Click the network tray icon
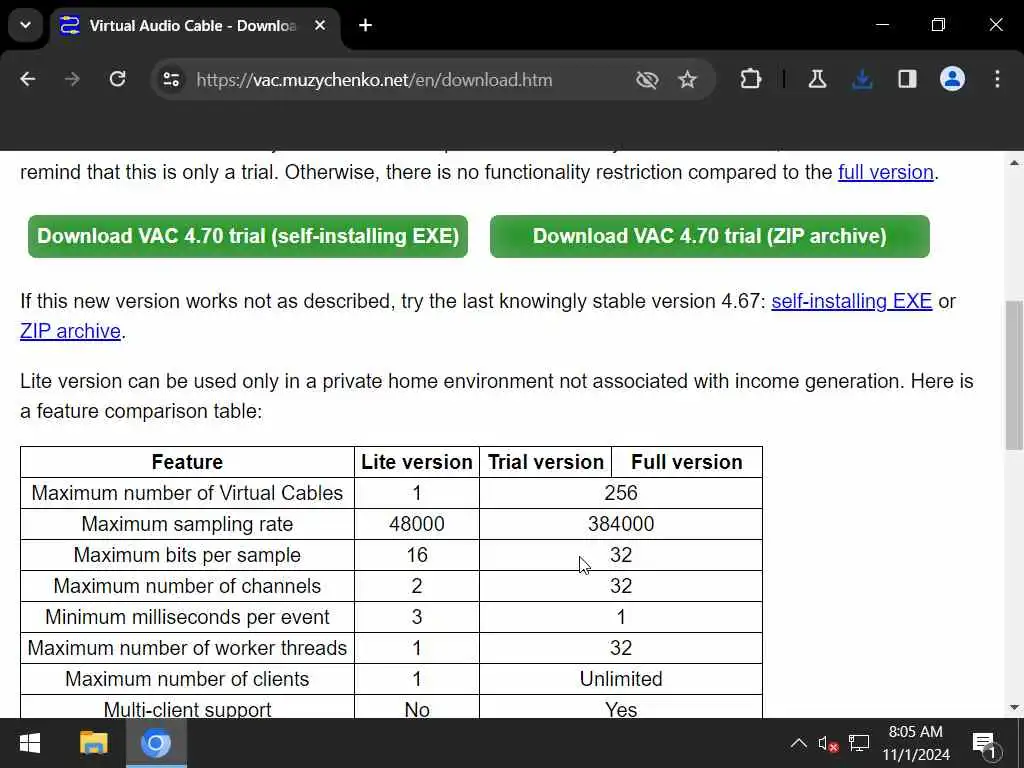The height and width of the screenshot is (768, 1024). coord(859,743)
